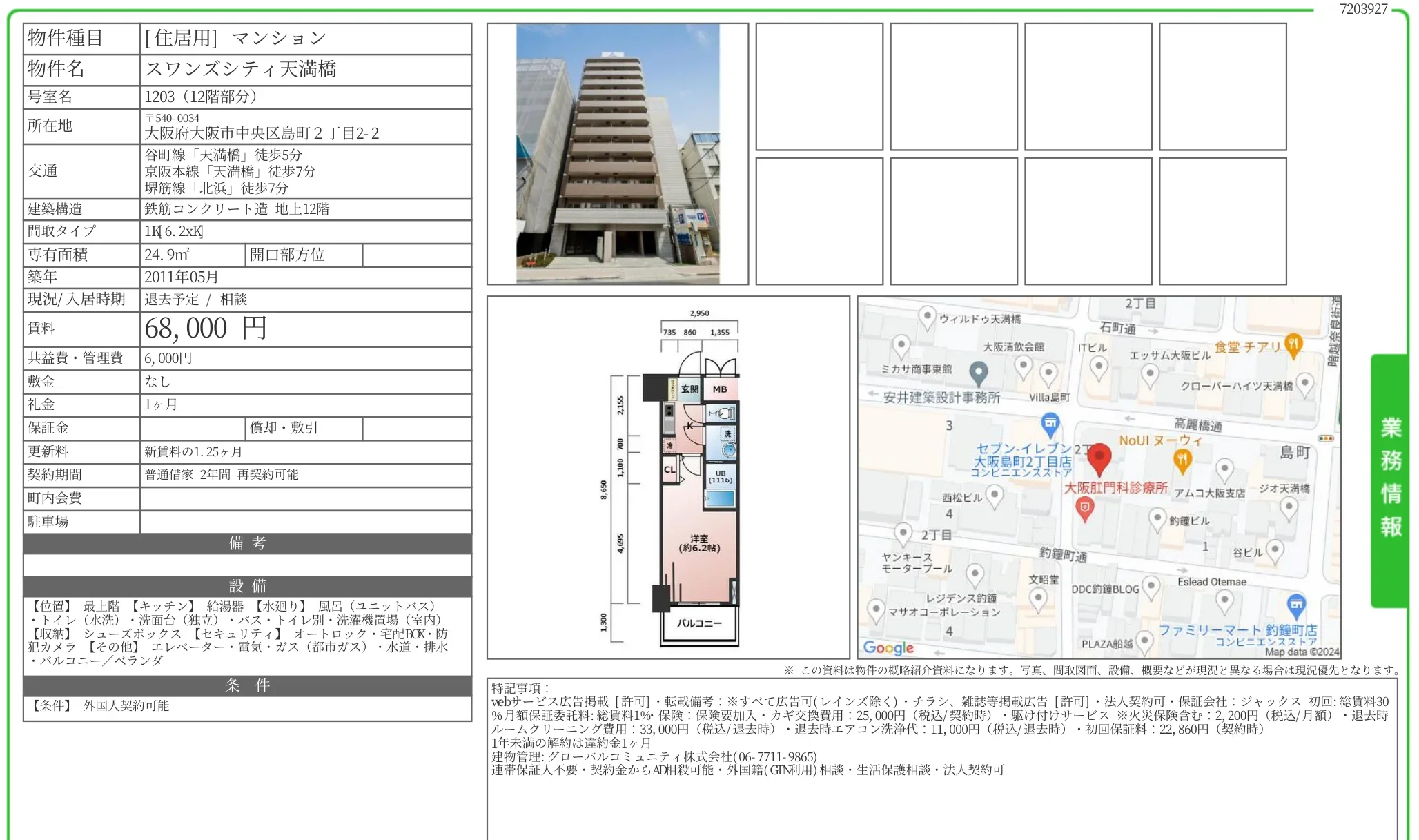
Task: Click the NoUI restaurant orange marker
Action: [x=1182, y=460]
